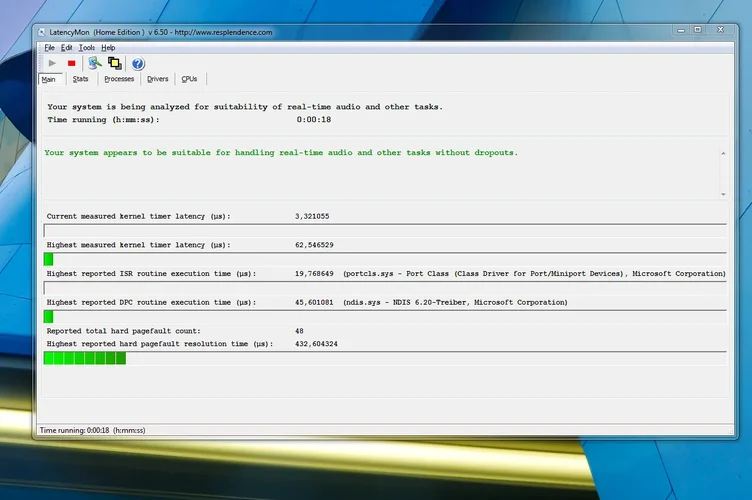Open the File menu
The height and width of the screenshot is (500, 752).
pos(49,47)
